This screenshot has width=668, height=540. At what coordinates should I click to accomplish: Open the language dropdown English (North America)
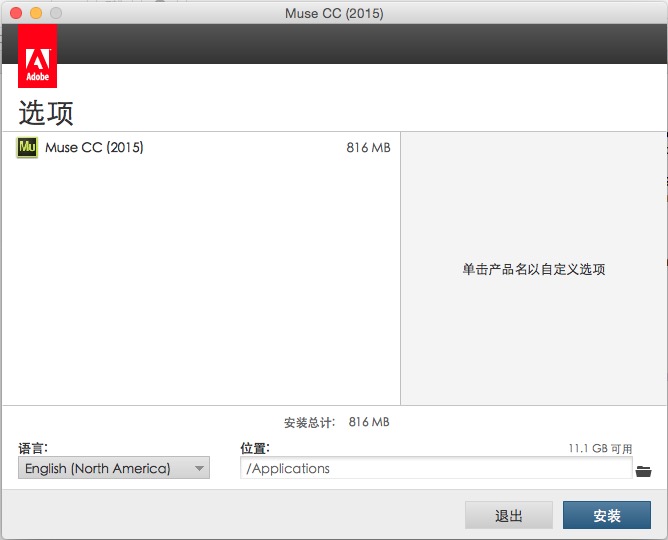(x=114, y=468)
